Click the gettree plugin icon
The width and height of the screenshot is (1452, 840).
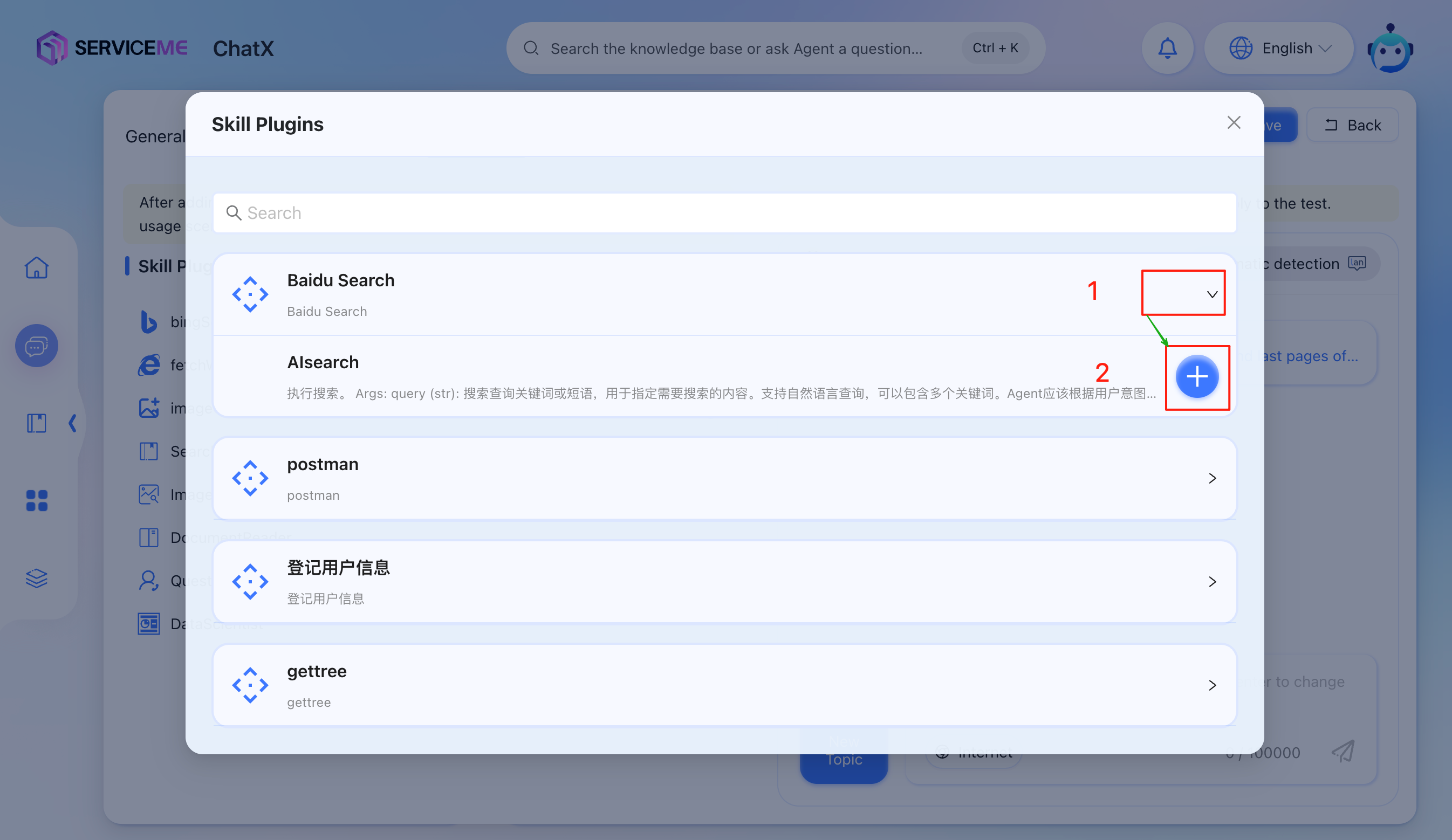click(x=250, y=685)
